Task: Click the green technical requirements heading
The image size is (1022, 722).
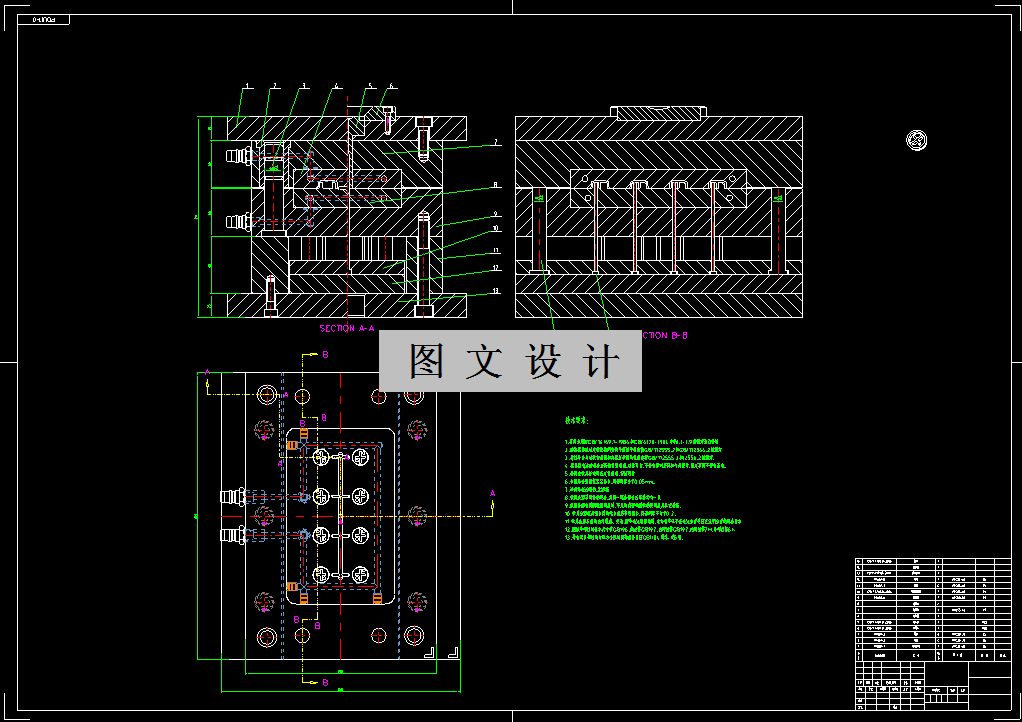Action: 577,421
